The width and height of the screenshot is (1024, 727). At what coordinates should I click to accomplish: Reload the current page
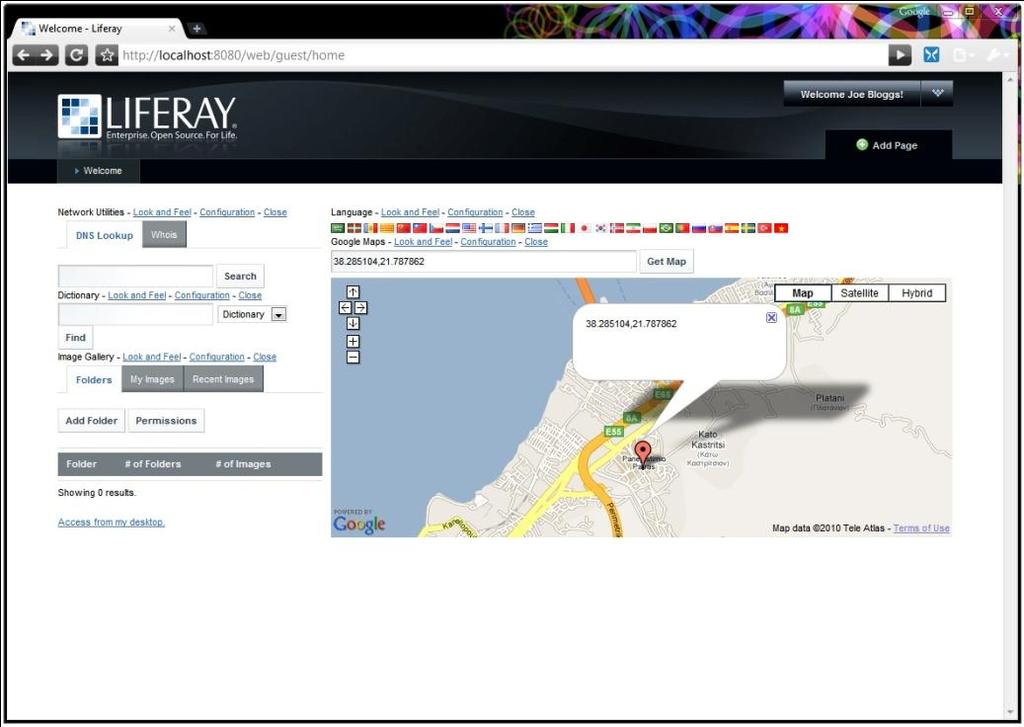[x=76, y=55]
